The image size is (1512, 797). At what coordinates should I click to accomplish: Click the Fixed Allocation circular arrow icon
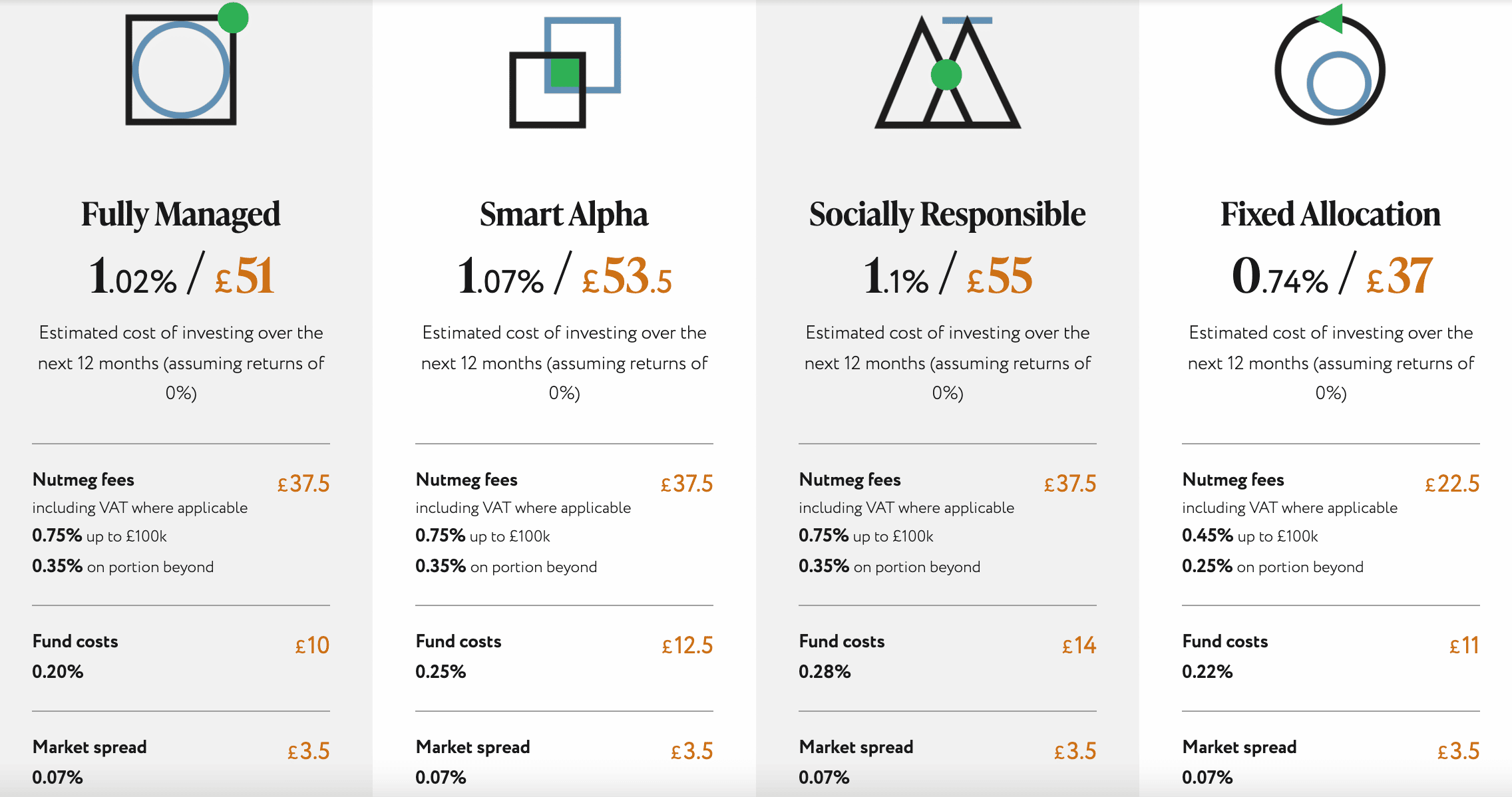coord(1330,65)
